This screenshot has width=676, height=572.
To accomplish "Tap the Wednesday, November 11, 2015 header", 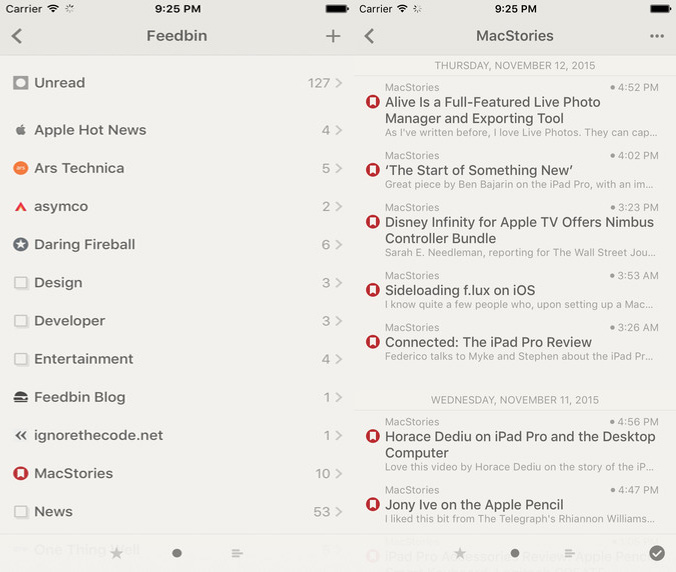I will (515, 400).
